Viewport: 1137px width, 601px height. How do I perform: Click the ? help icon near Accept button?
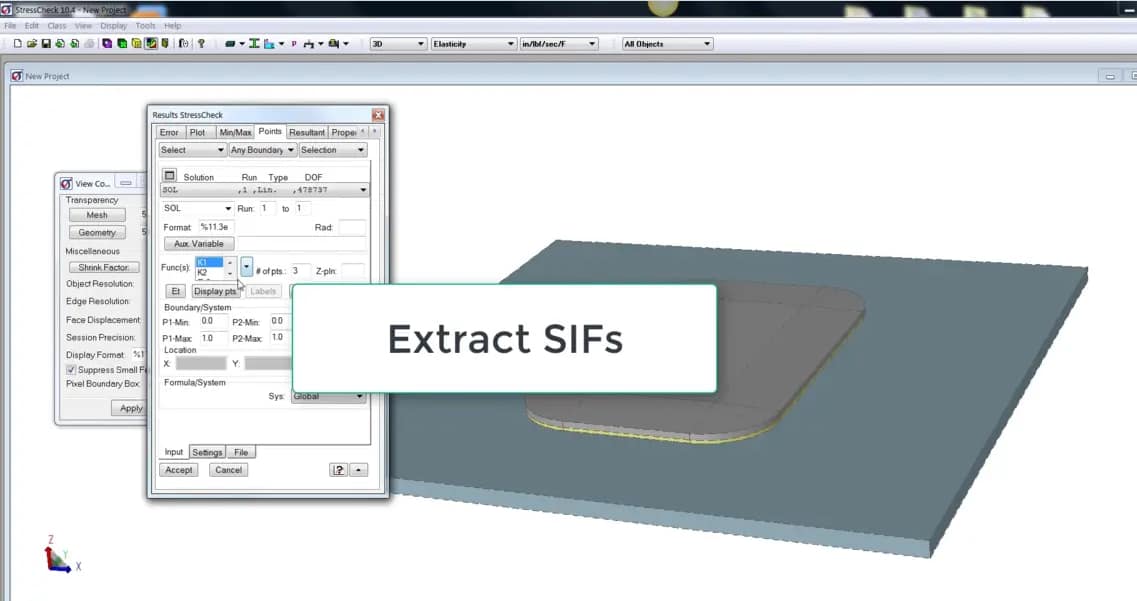339,469
